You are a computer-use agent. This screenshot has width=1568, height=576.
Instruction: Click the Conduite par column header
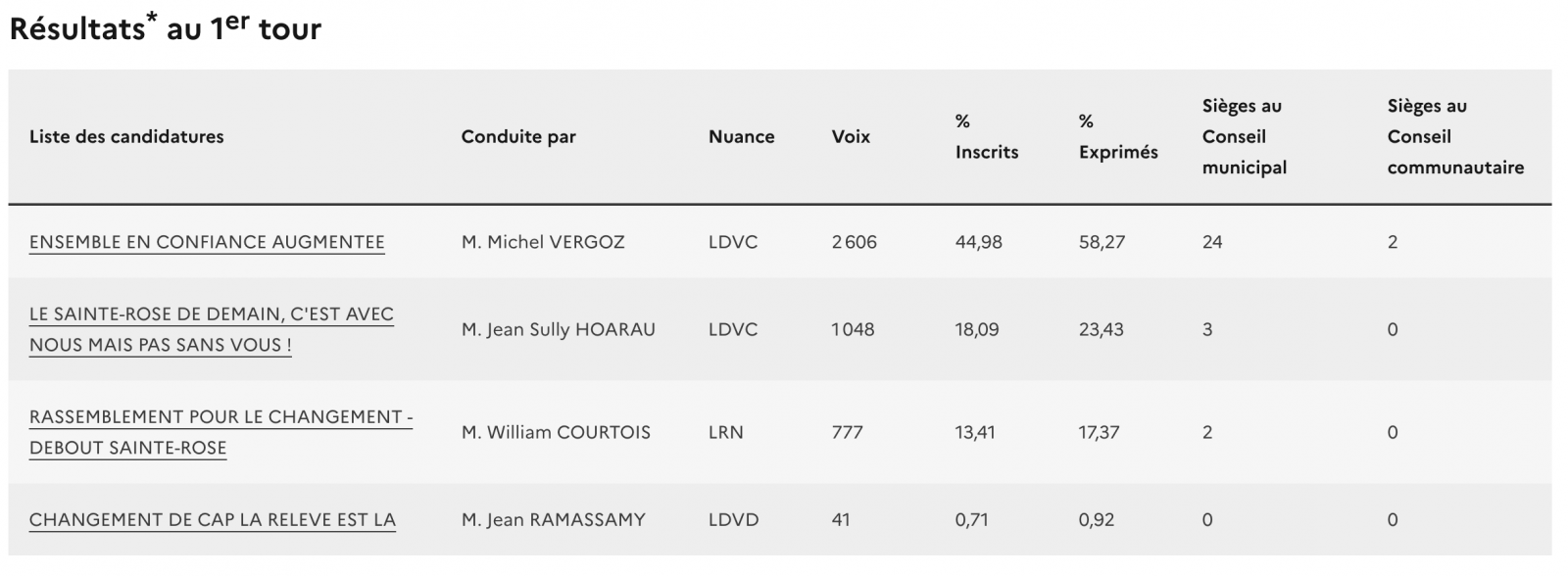[x=518, y=137]
